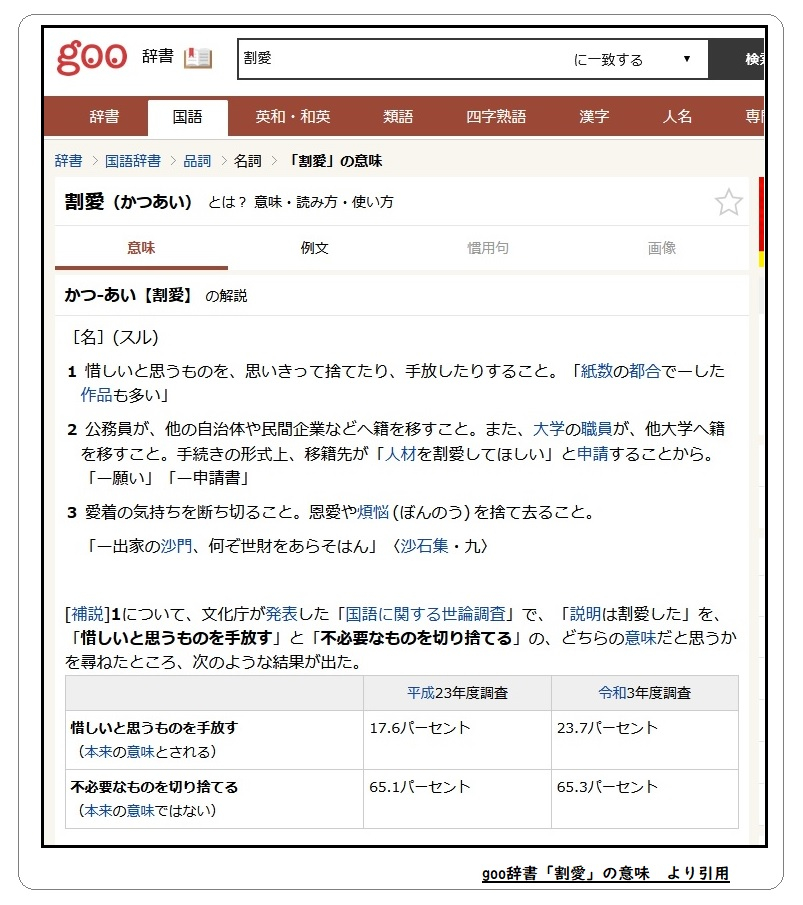Bookmark 割愛 with the star icon
Screen dimensions: 803x905
pos(729,202)
